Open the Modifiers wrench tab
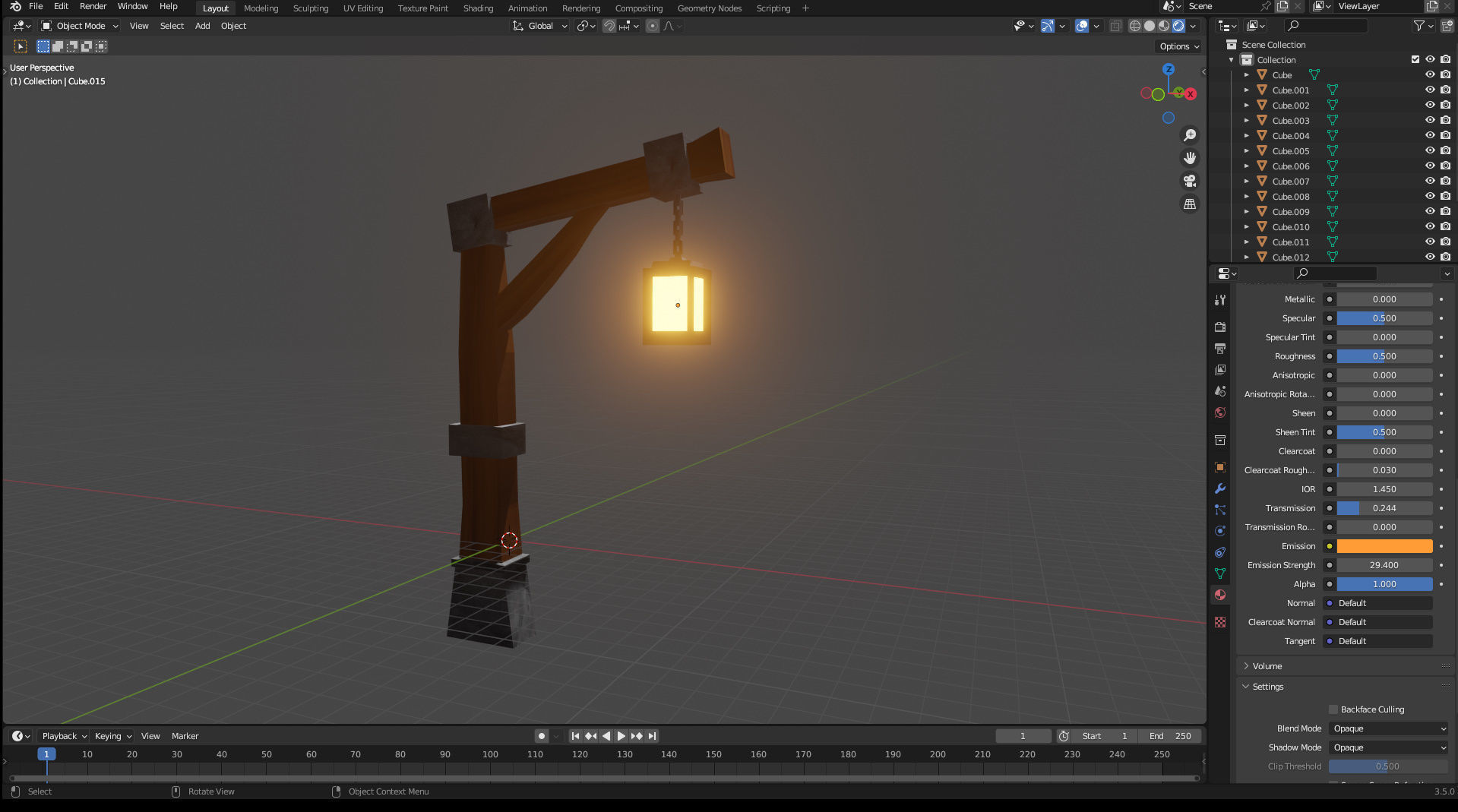 [1220, 488]
